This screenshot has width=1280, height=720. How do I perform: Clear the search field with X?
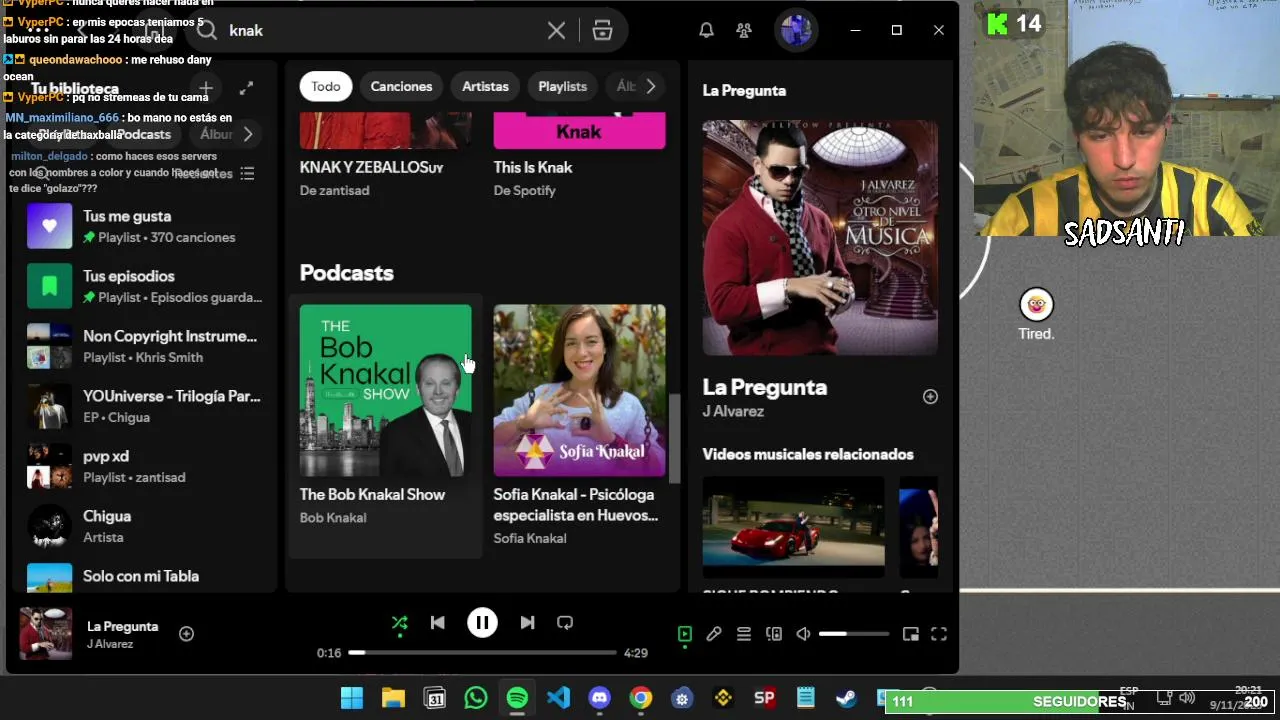(556, 30)
